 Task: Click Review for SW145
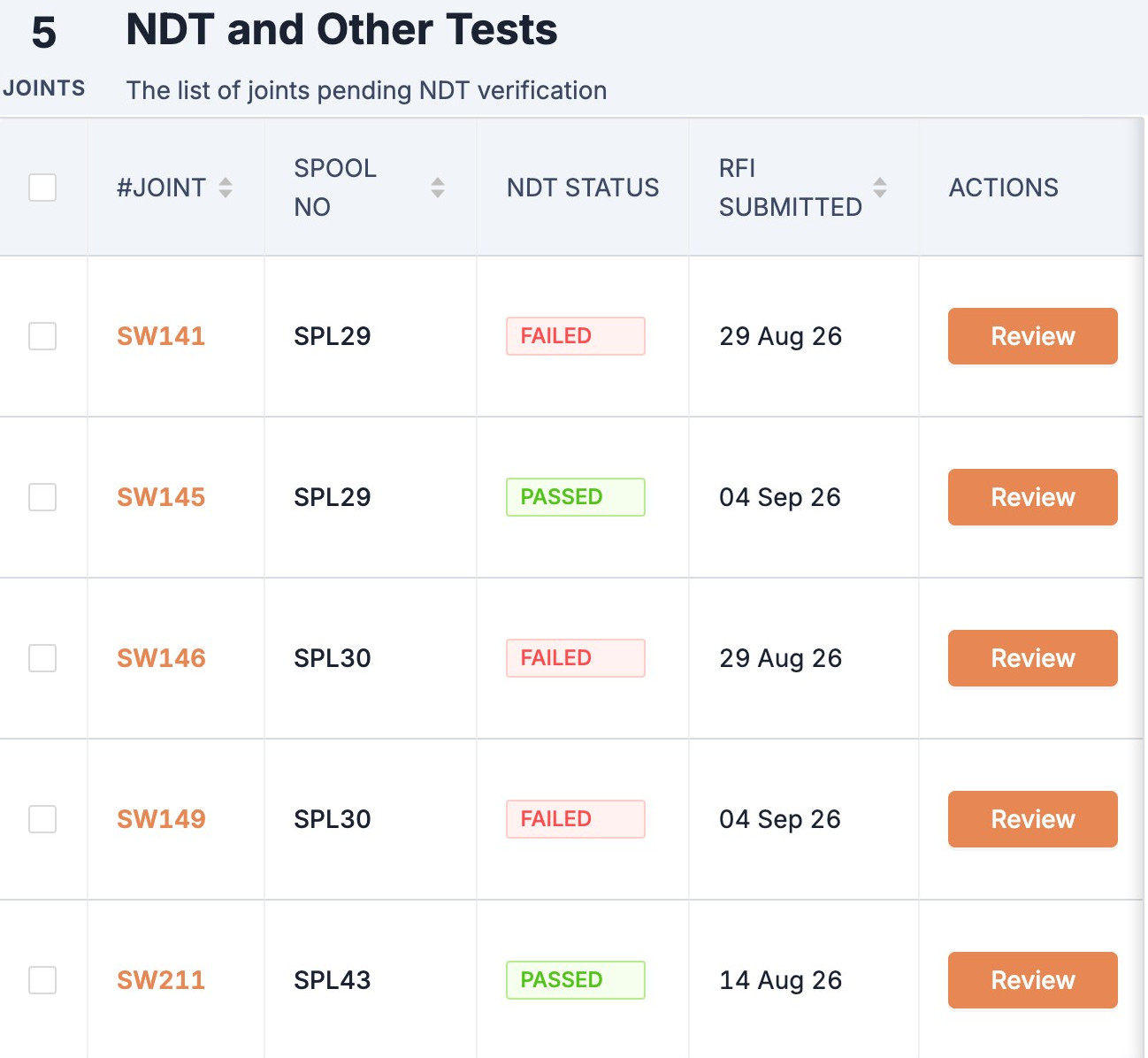click(x=1033, y=497)
